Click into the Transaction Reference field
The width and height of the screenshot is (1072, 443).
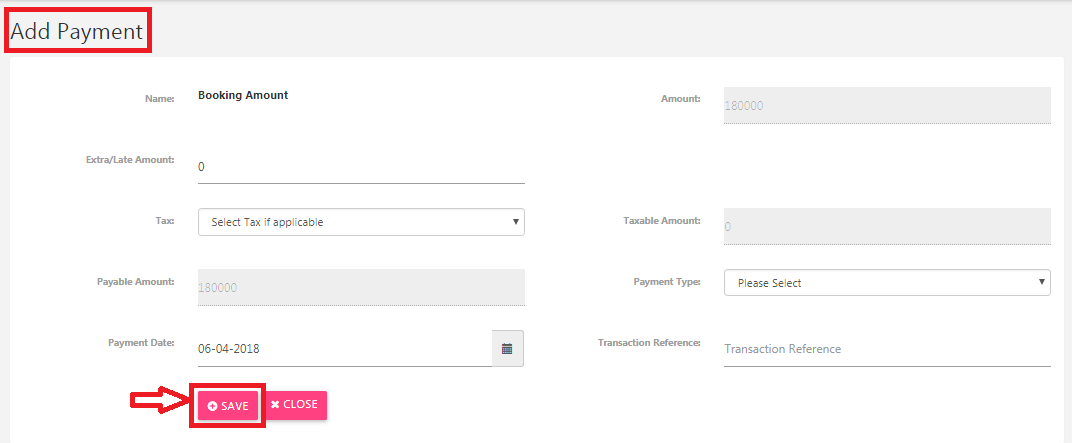887,349
